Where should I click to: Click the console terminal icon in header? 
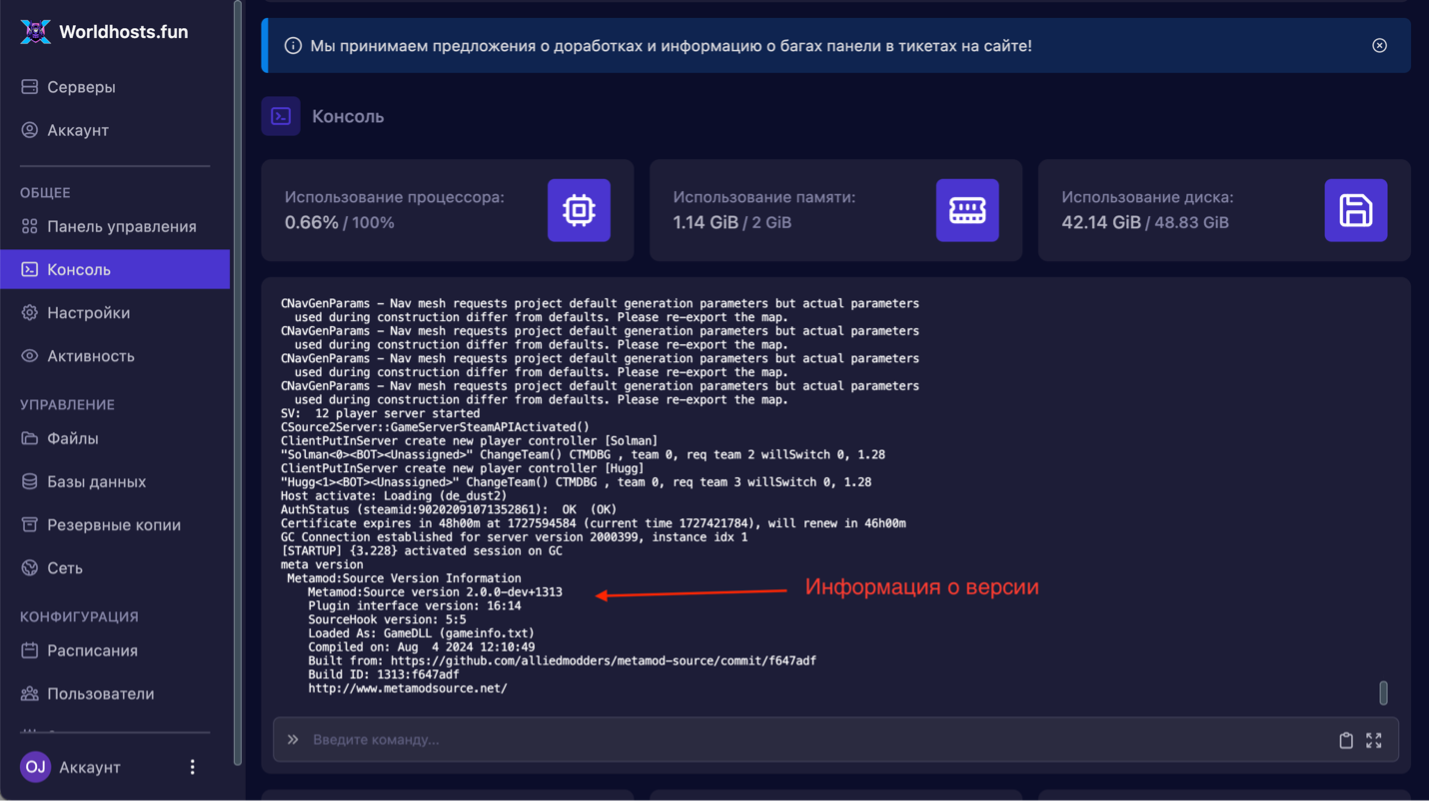click(281, 116)
